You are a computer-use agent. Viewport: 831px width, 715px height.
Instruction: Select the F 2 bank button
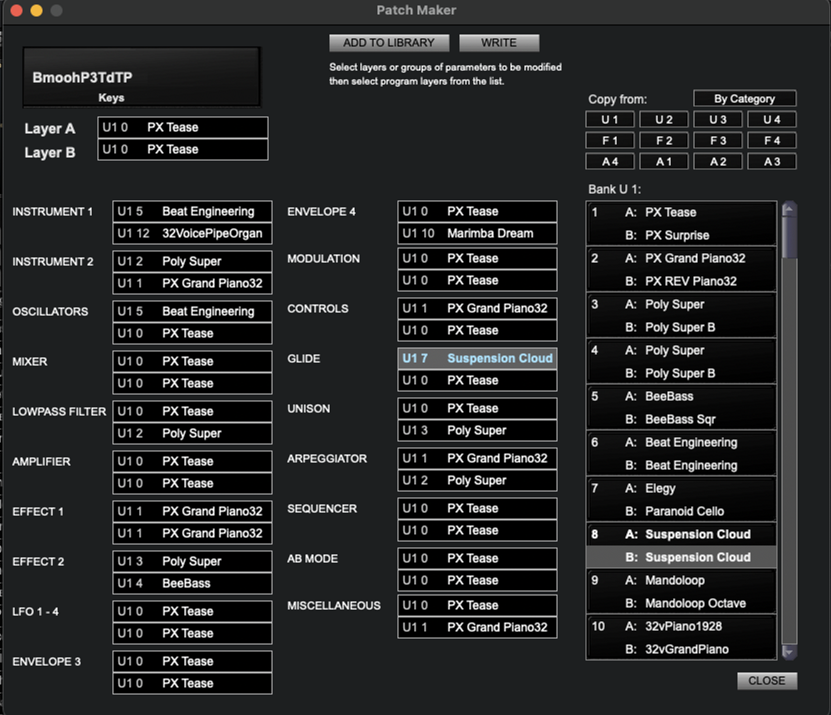tap(663, 141)
